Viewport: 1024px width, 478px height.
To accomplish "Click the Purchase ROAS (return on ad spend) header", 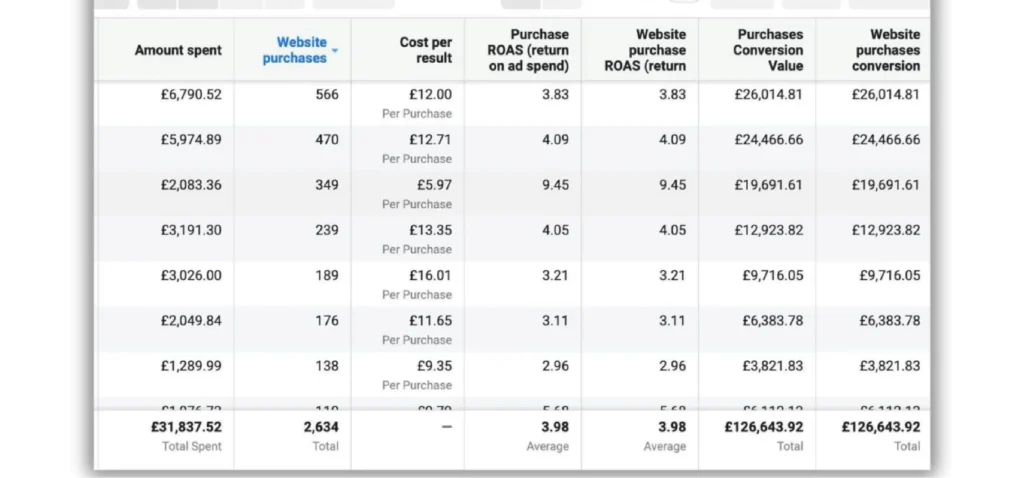I will pos(528,50).
